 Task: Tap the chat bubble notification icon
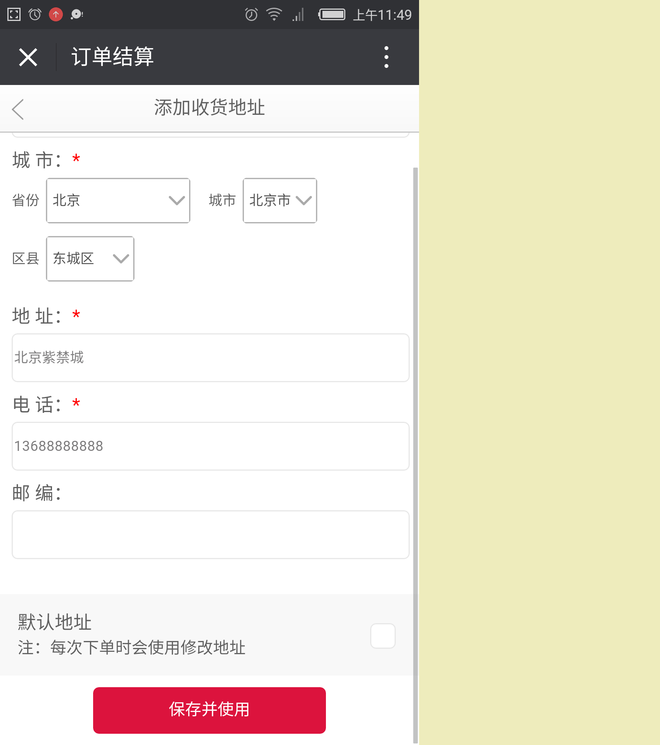coord(77,15)
